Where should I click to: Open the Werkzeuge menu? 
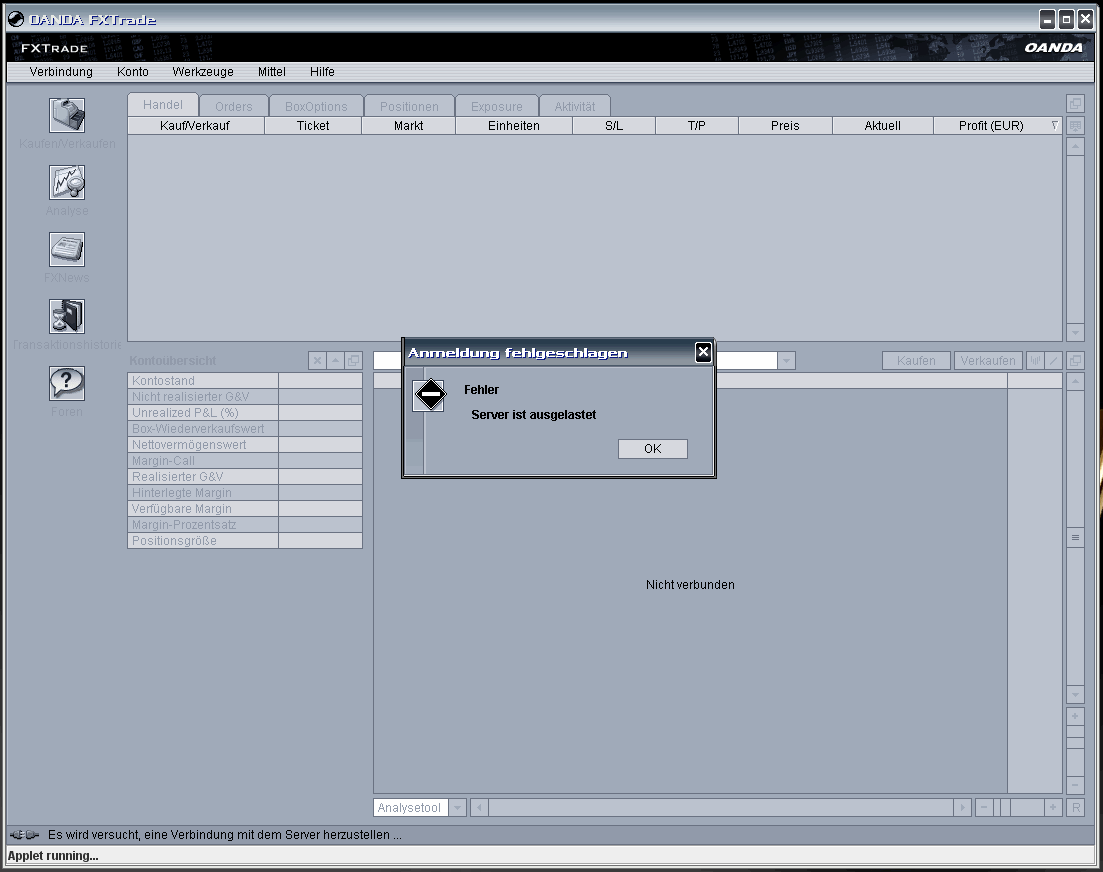(x=203, y=72)
